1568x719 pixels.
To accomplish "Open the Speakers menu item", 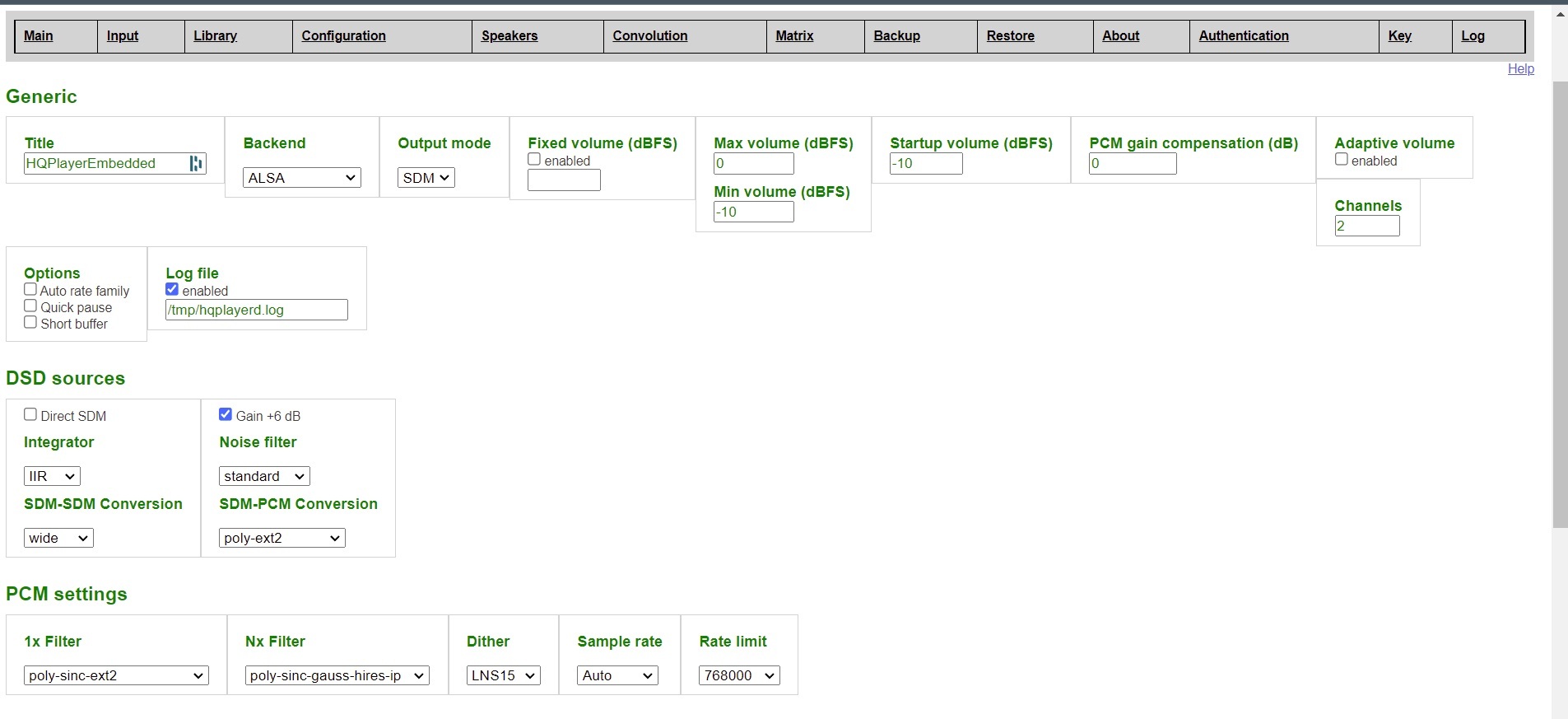I will pos(509,35).
